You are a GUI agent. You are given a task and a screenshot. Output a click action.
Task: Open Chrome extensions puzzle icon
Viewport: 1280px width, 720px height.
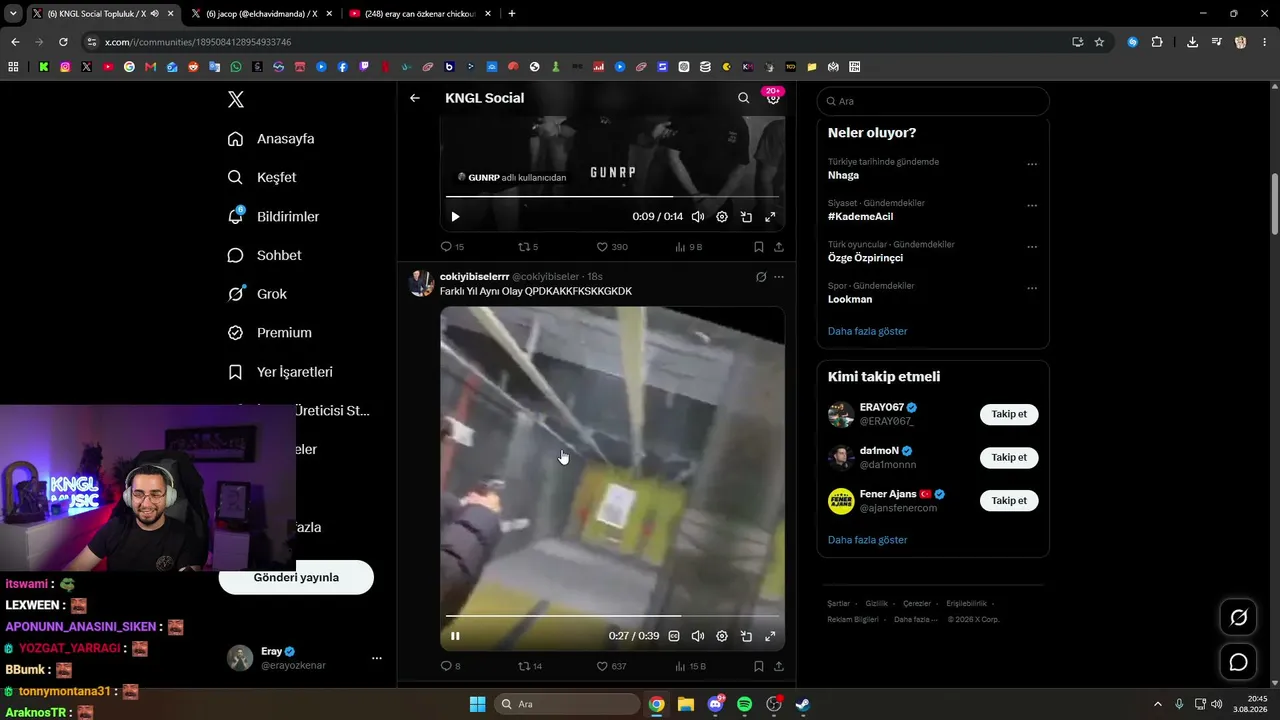click(x=1157, y=42)
